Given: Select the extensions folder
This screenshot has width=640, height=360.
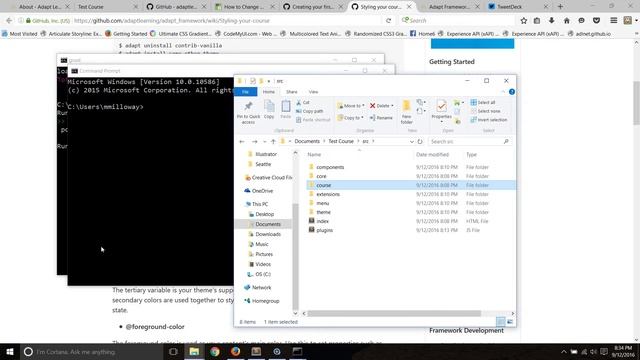Looking at the screenshot, I should click(328, 194).
